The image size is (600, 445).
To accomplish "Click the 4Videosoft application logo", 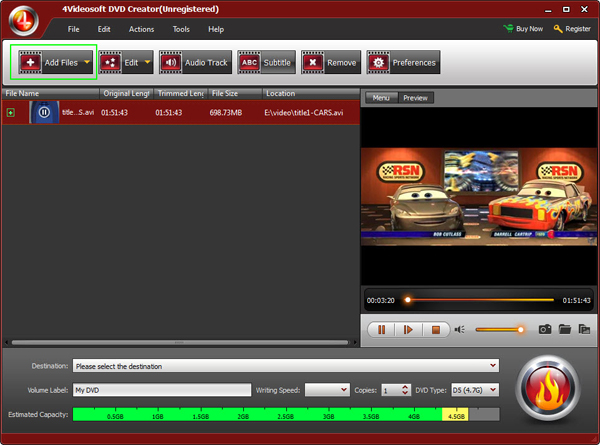I will (24, 21).
